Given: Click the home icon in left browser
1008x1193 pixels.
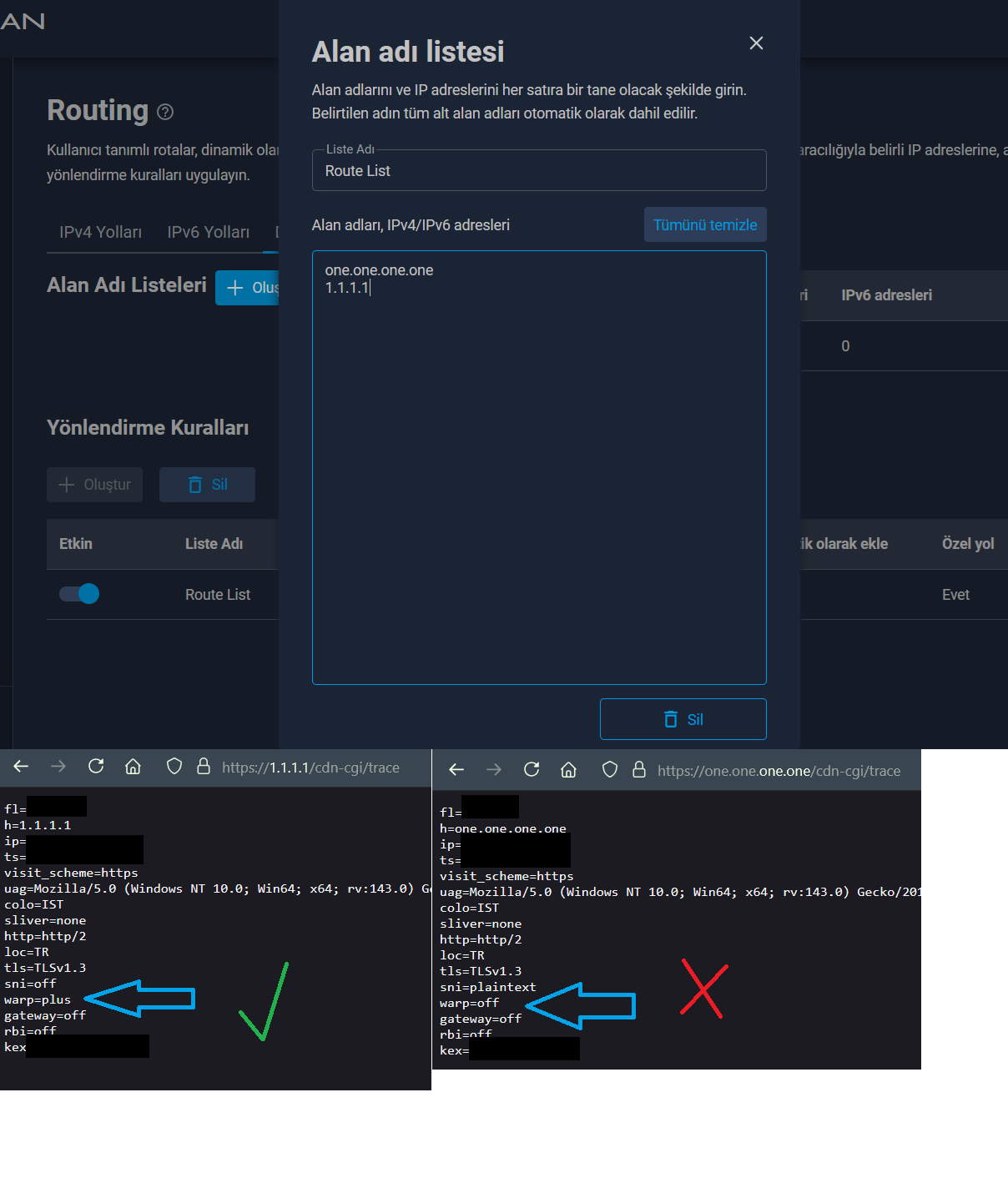Looking at the screenshot, I should click(x=133, y=767).
